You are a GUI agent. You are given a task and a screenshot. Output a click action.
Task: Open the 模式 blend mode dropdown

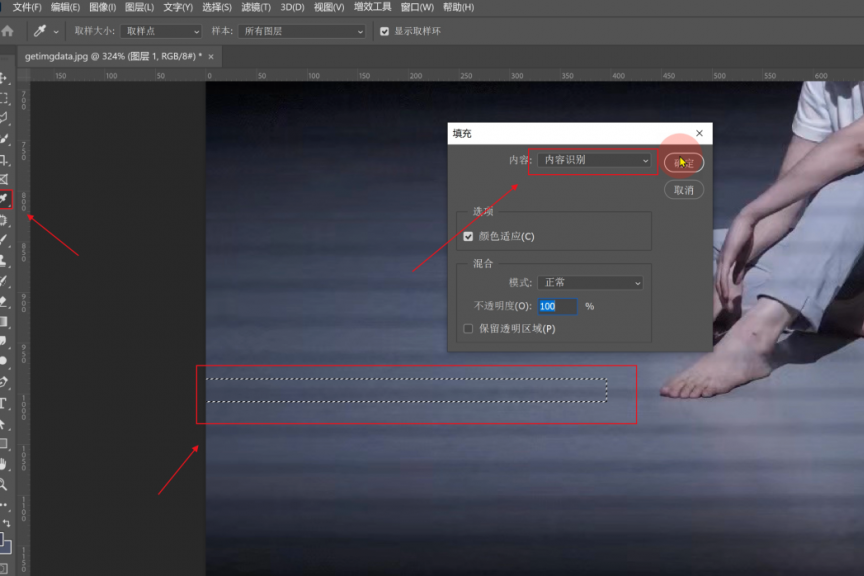590,283
